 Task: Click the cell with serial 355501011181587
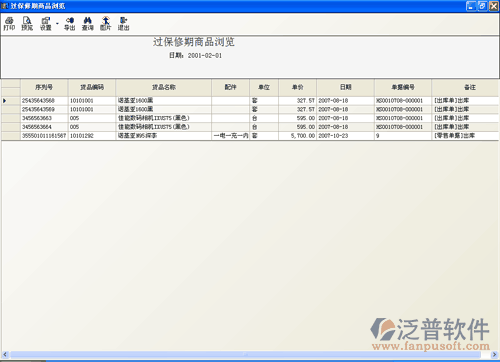44,136
